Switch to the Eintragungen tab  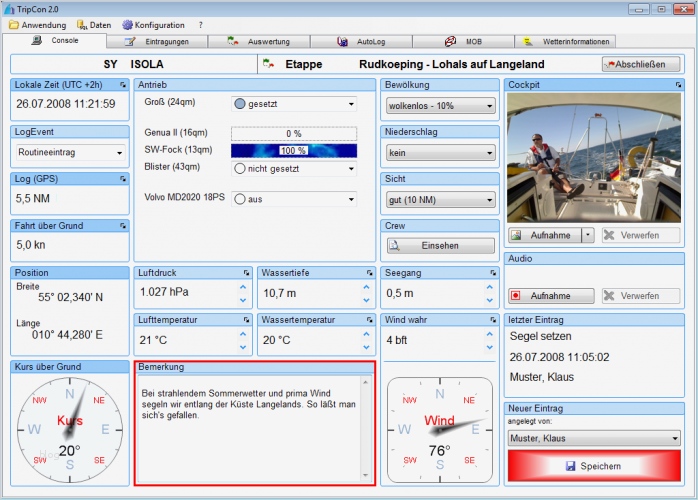pyautogui.click(x=157, y=41)
